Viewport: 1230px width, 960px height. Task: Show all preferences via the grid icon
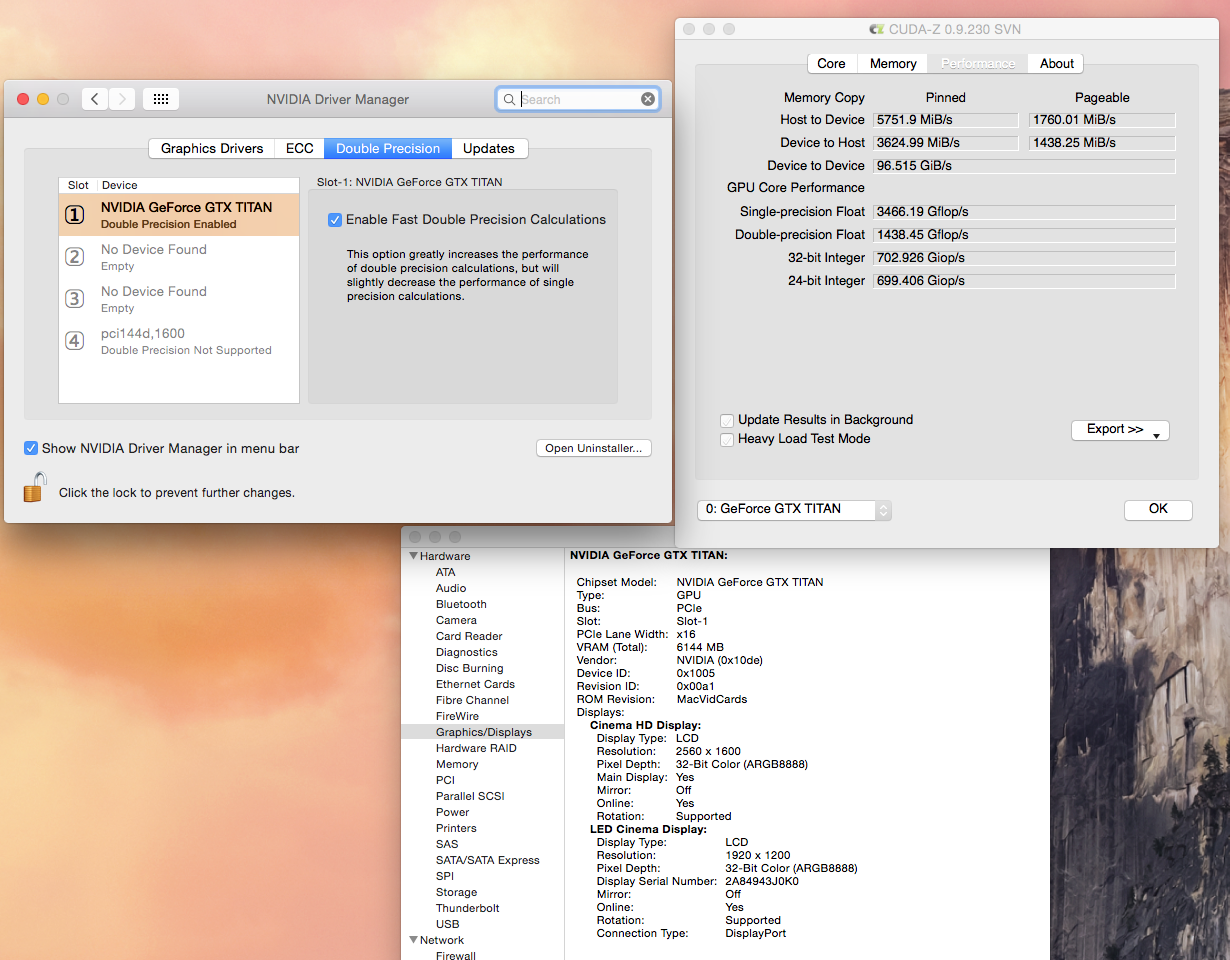(x=161, y=99)
